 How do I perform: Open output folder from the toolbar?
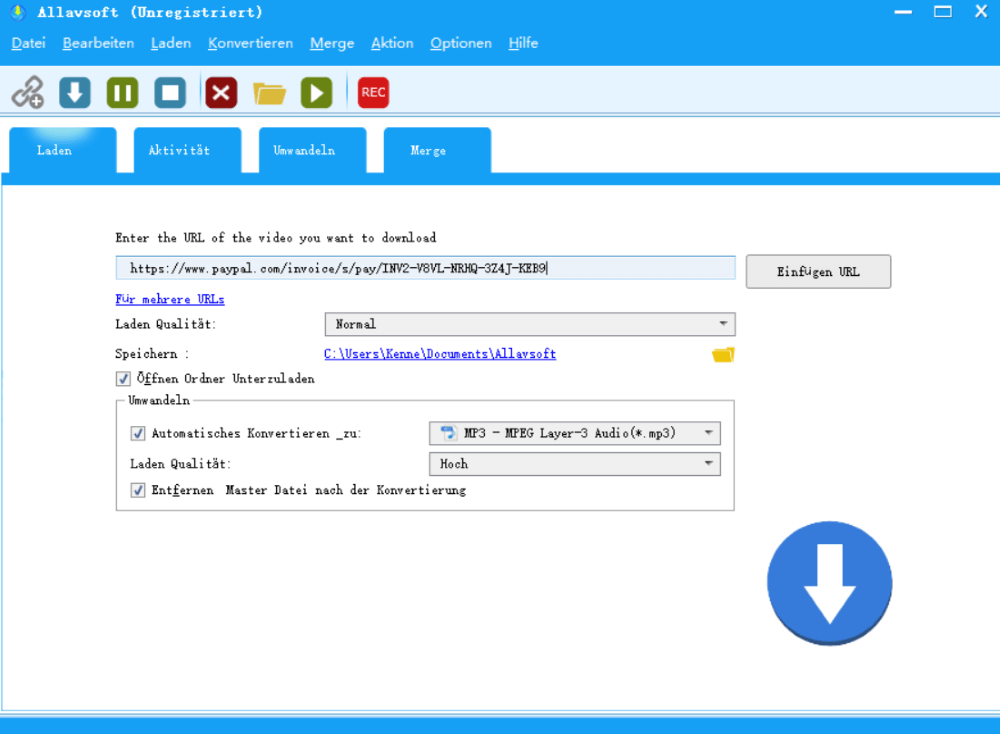(269, 93)
